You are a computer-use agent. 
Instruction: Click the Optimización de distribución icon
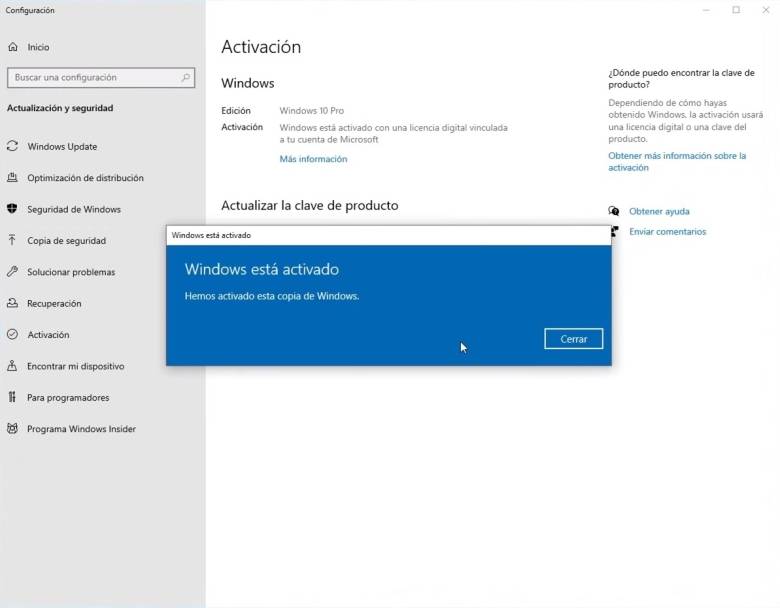[12, 178]
